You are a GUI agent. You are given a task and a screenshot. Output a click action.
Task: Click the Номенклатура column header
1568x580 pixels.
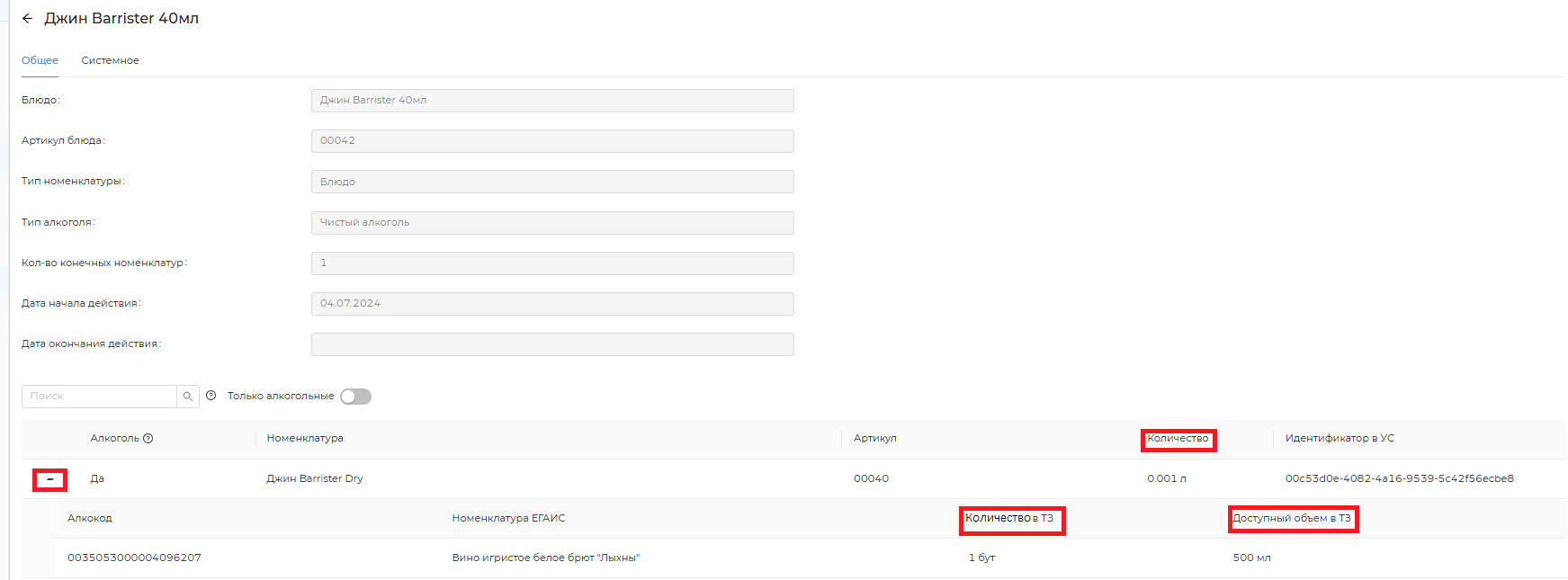(x=305, y=439)
